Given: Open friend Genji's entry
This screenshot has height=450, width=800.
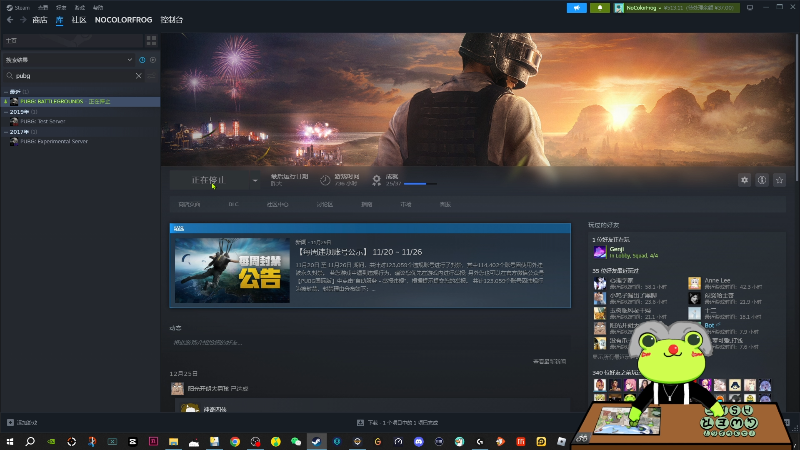Looking at the screenshot, I should click(x=626, y=252).
